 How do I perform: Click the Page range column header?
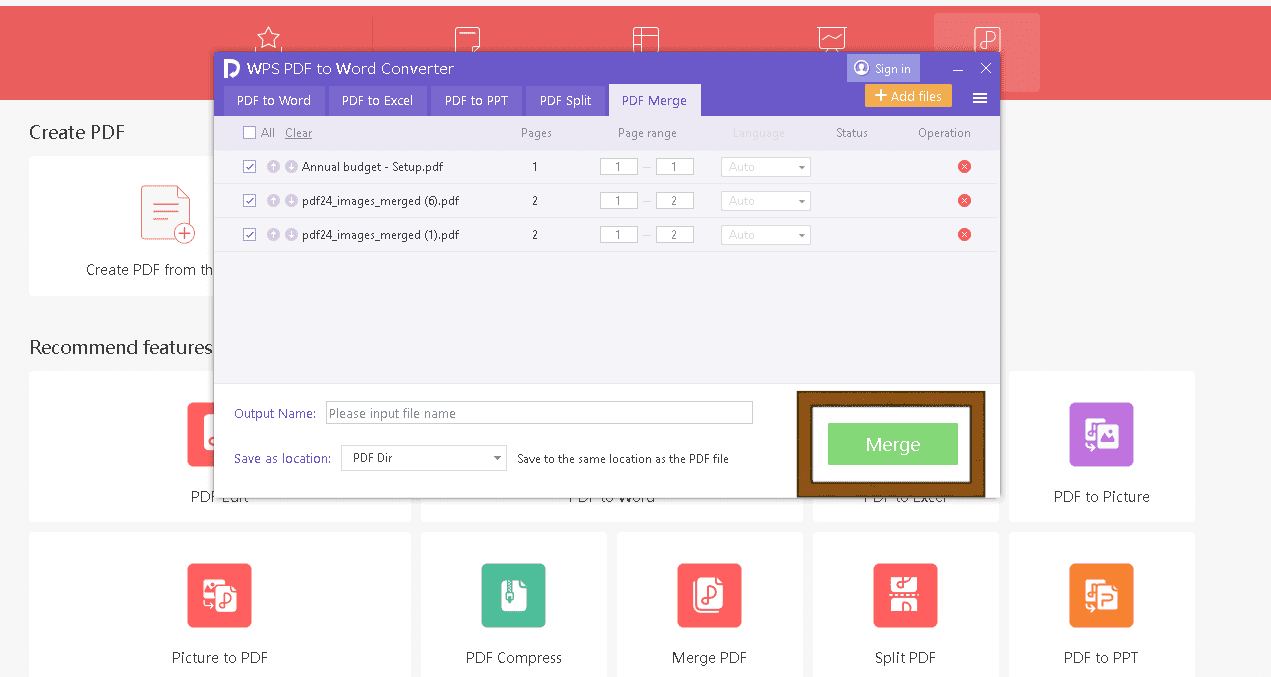coord(647,133)
